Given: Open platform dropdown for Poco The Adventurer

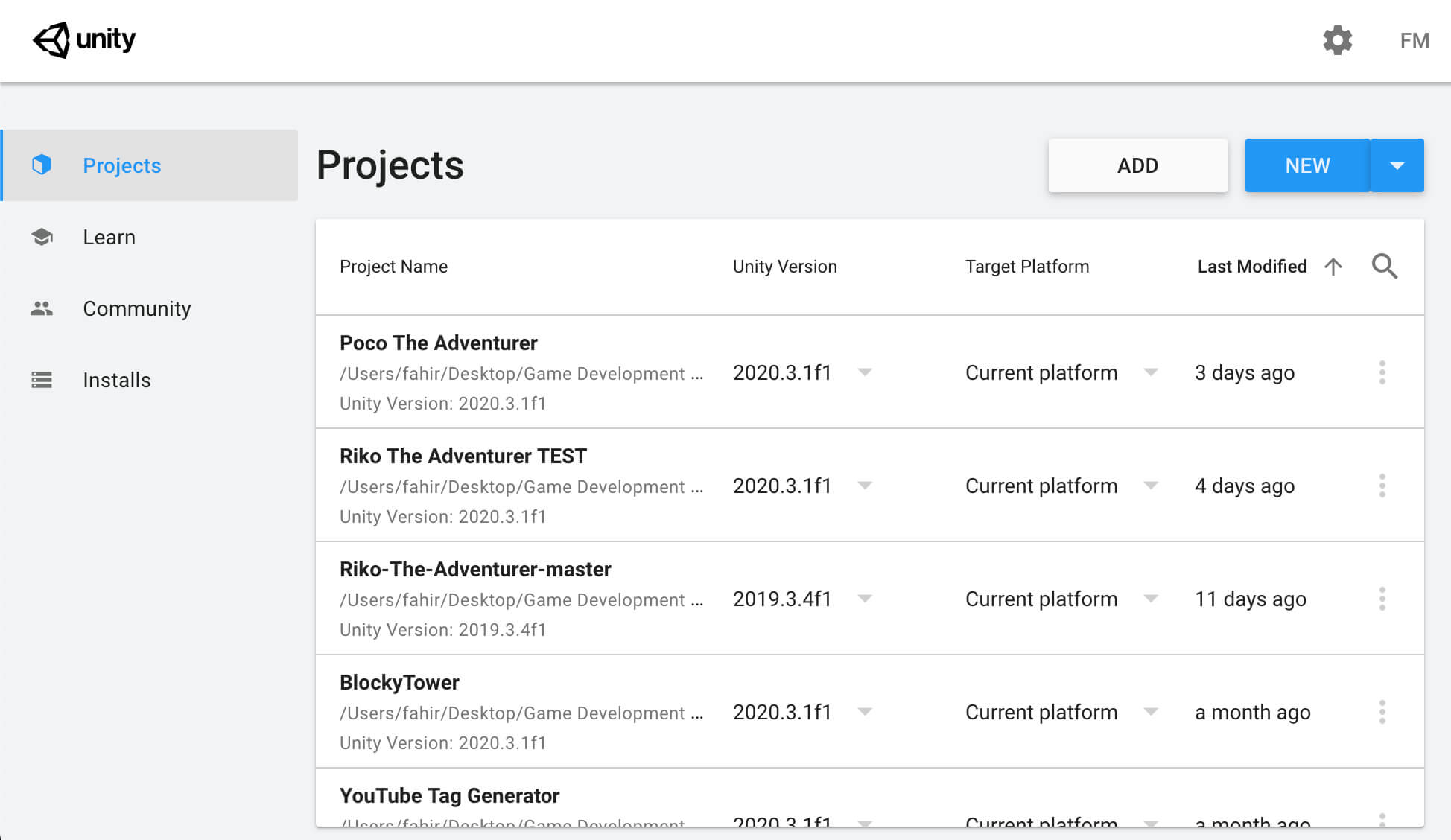Looking at the screenshot, I should (x=1151, y=372).
